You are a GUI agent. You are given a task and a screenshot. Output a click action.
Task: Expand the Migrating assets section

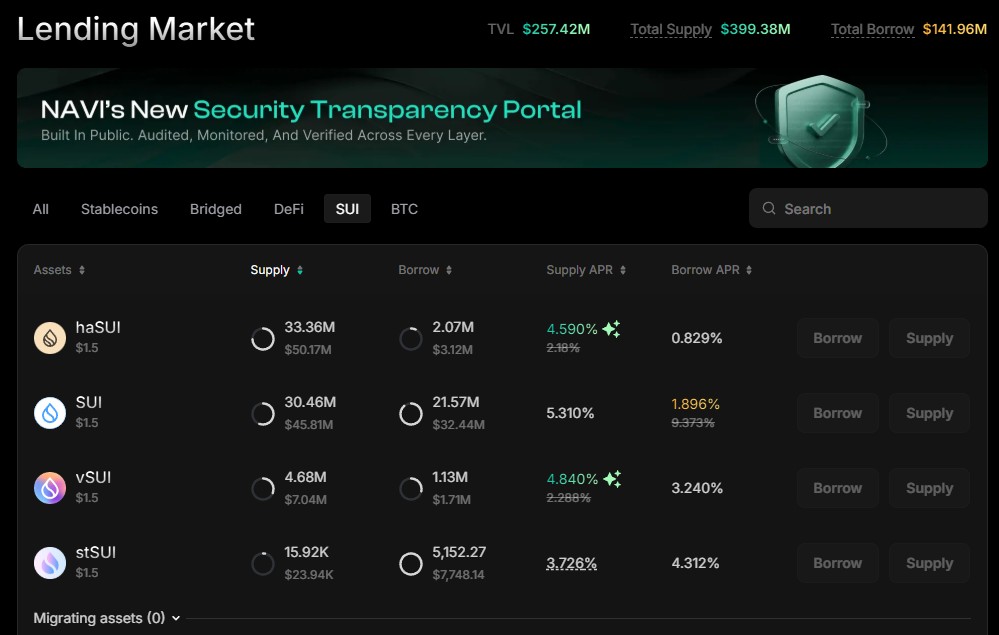(x=105, y=618)
